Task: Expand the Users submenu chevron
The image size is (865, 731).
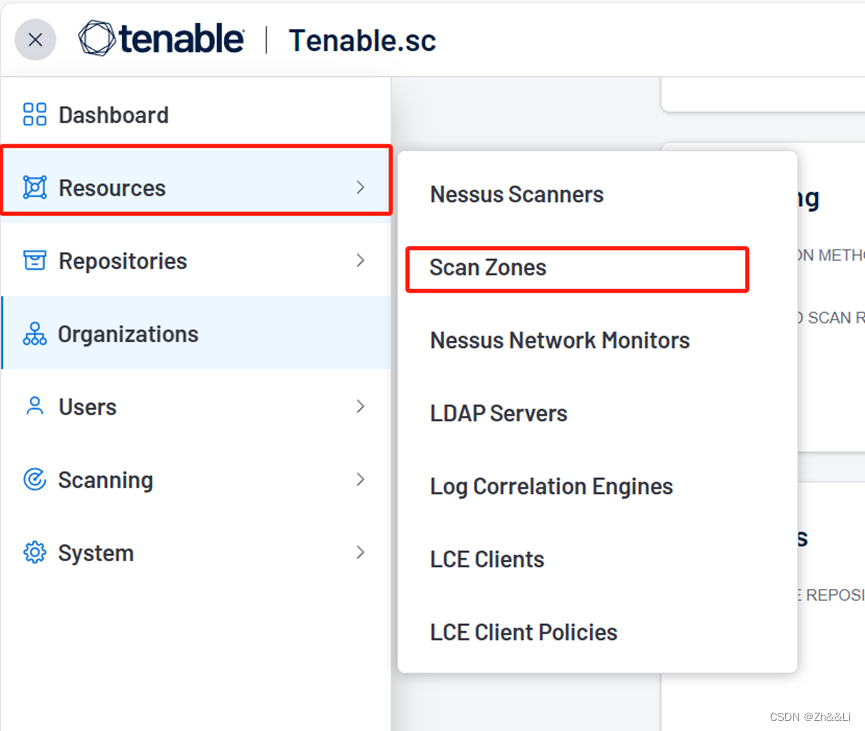Action: (360, 406)
